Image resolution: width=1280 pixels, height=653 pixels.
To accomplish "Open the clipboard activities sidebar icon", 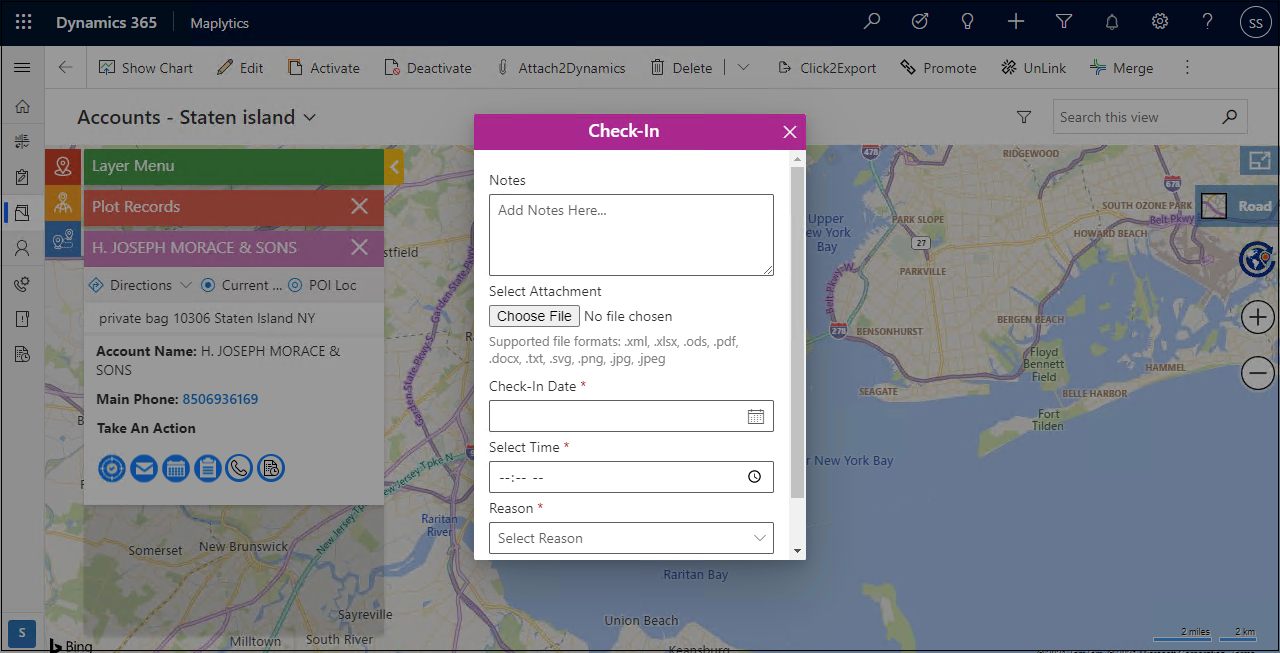I will point(22,177).
